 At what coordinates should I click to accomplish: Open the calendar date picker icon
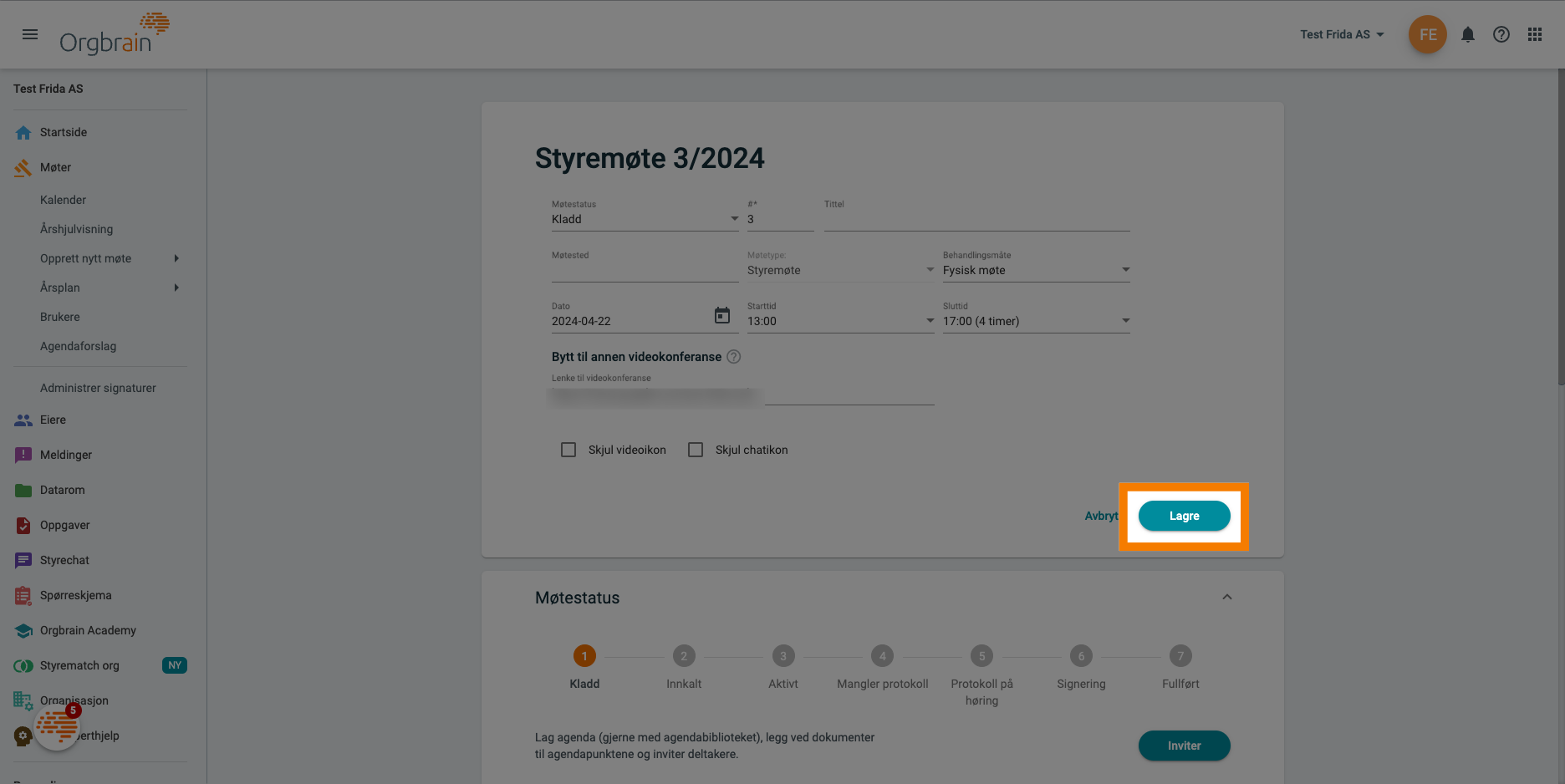(722, 315)
